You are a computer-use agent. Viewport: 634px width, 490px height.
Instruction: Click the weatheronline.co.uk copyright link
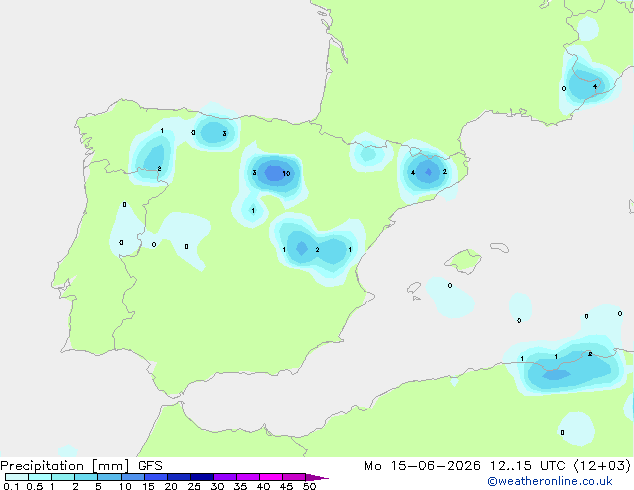click(549, 481)
